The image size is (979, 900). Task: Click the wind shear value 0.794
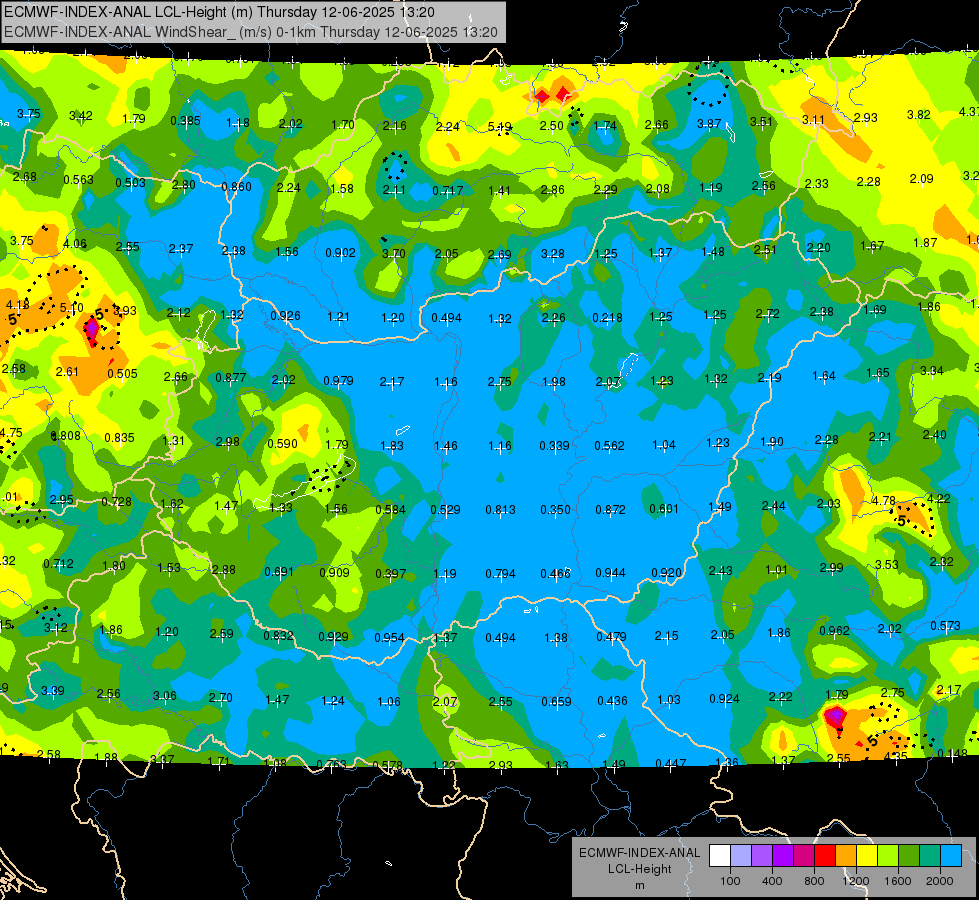501,573
